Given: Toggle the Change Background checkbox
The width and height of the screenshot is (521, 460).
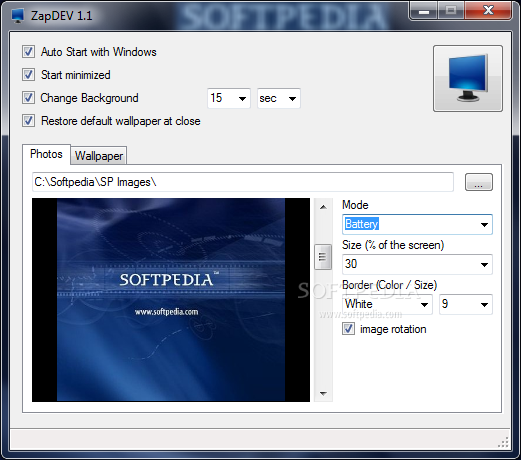Looking at the screenshot, I should tap(28, 98).
